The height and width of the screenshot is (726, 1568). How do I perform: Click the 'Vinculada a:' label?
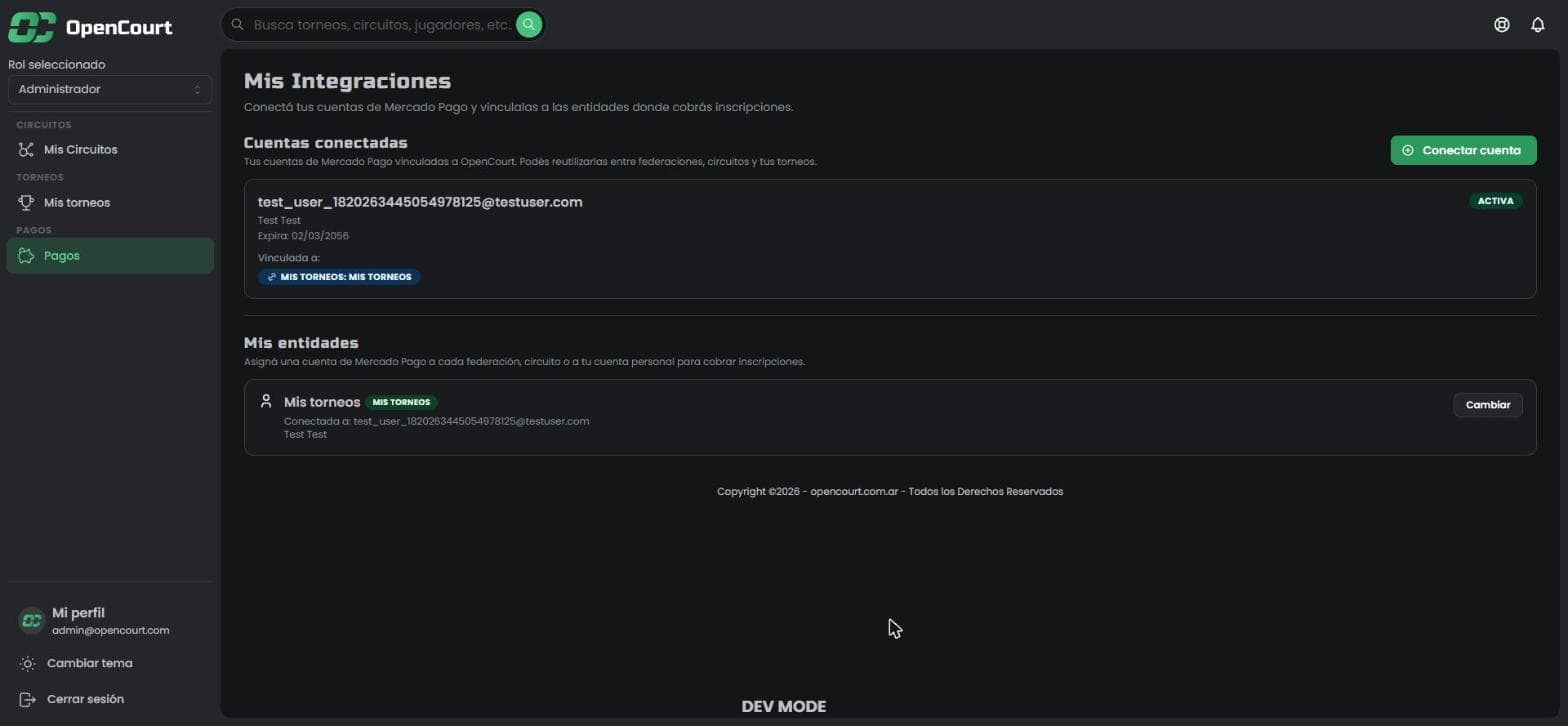[x=289, y=258]
